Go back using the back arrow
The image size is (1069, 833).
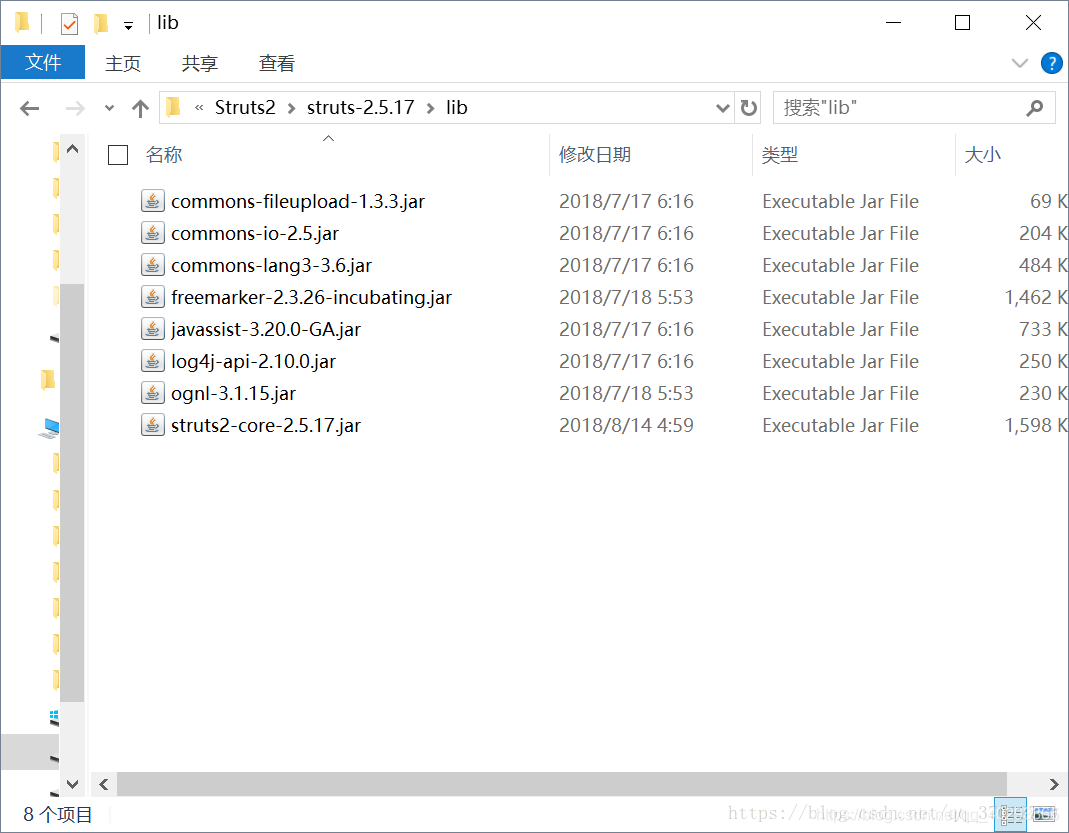point(29,107)
